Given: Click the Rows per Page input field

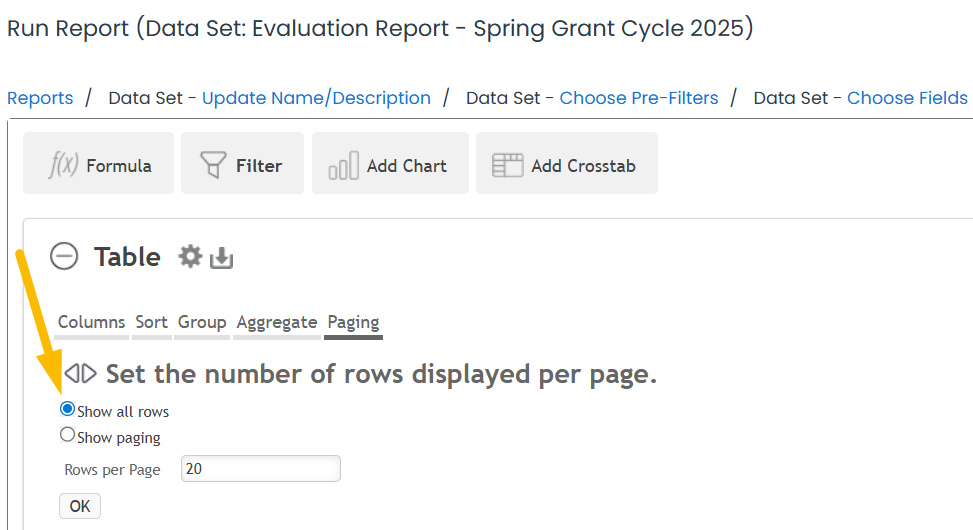Looking at the screenshot, I should point(261,469).
